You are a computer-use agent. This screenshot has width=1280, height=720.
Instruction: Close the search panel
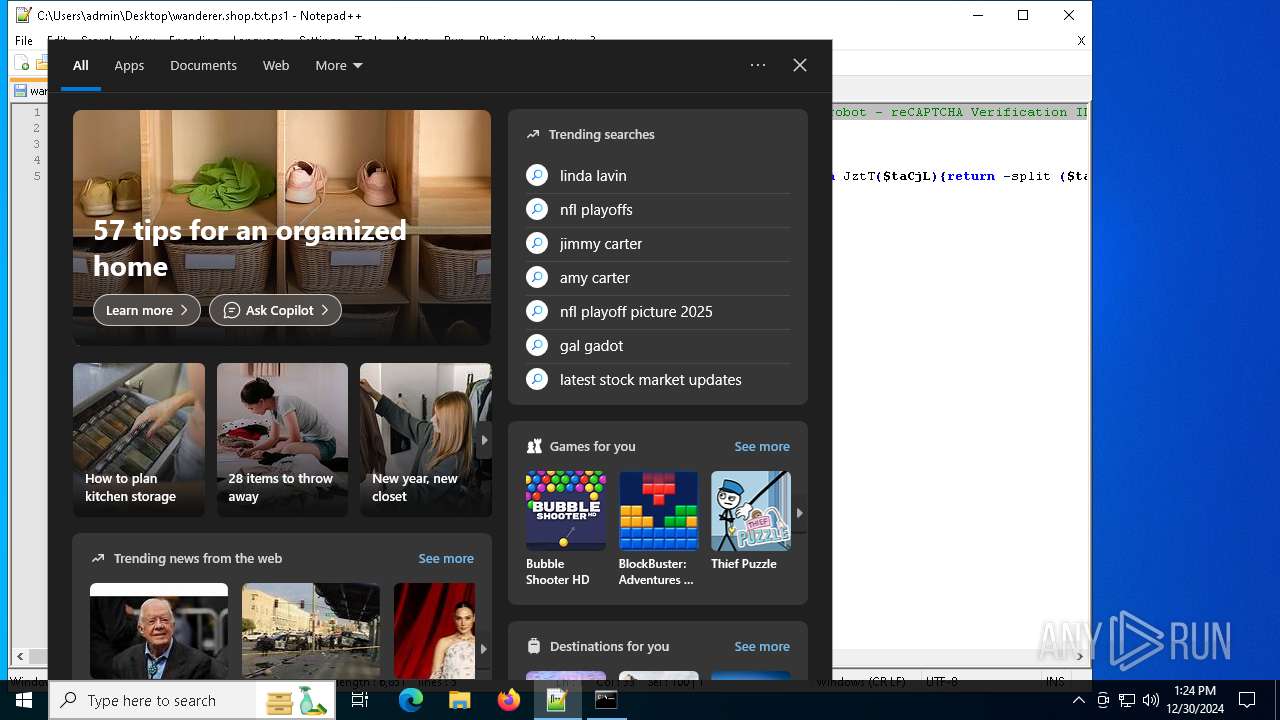(x=800, y=65)
